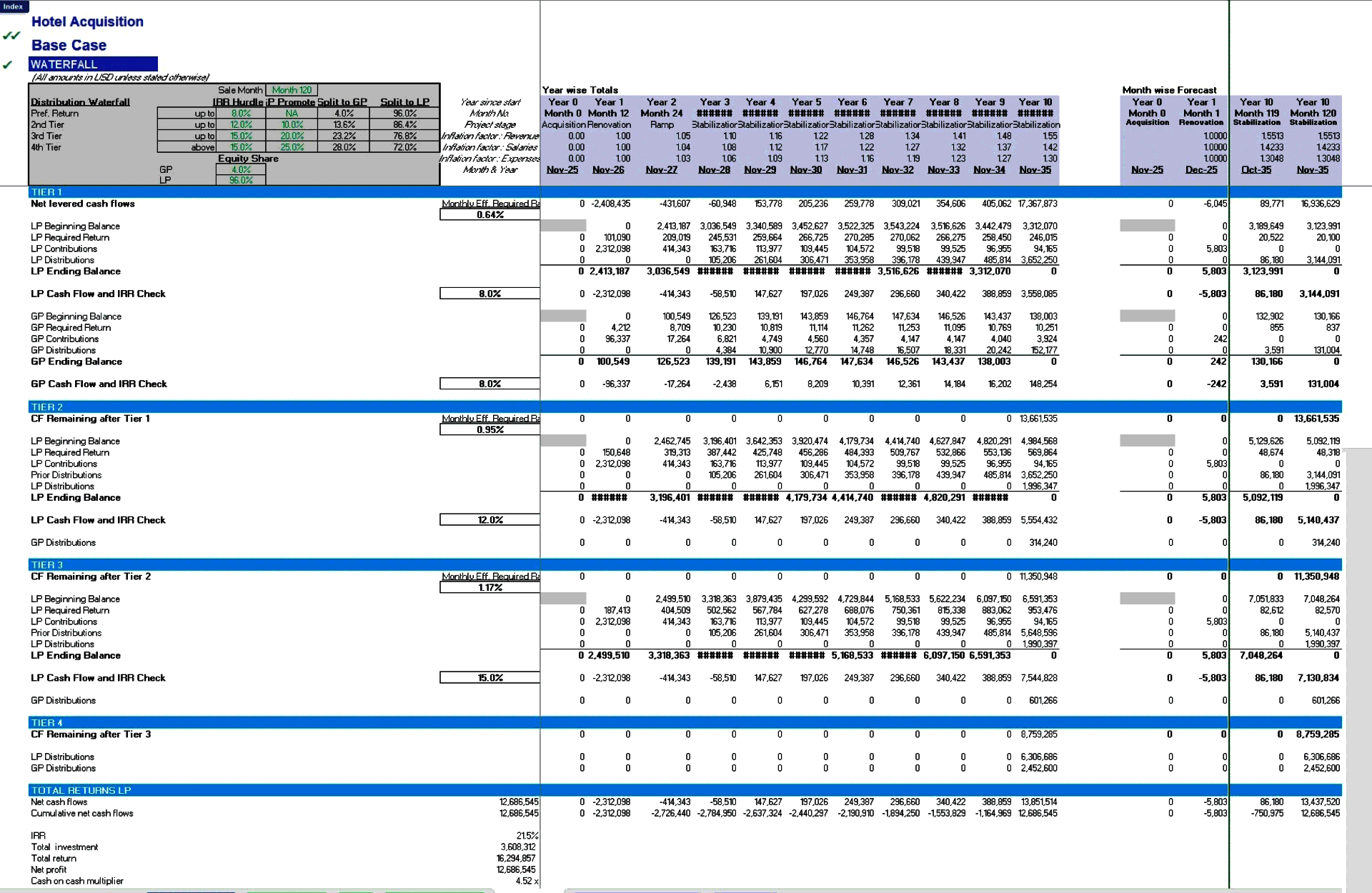
Task: Select CF Remaining after Tier 2 label
Action: tap(91, 577)
